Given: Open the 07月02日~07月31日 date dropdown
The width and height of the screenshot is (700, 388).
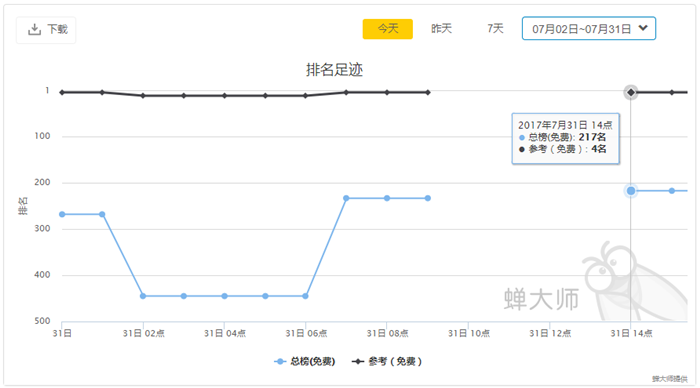Looking at the screenshot, I should [x=588, y=29].
